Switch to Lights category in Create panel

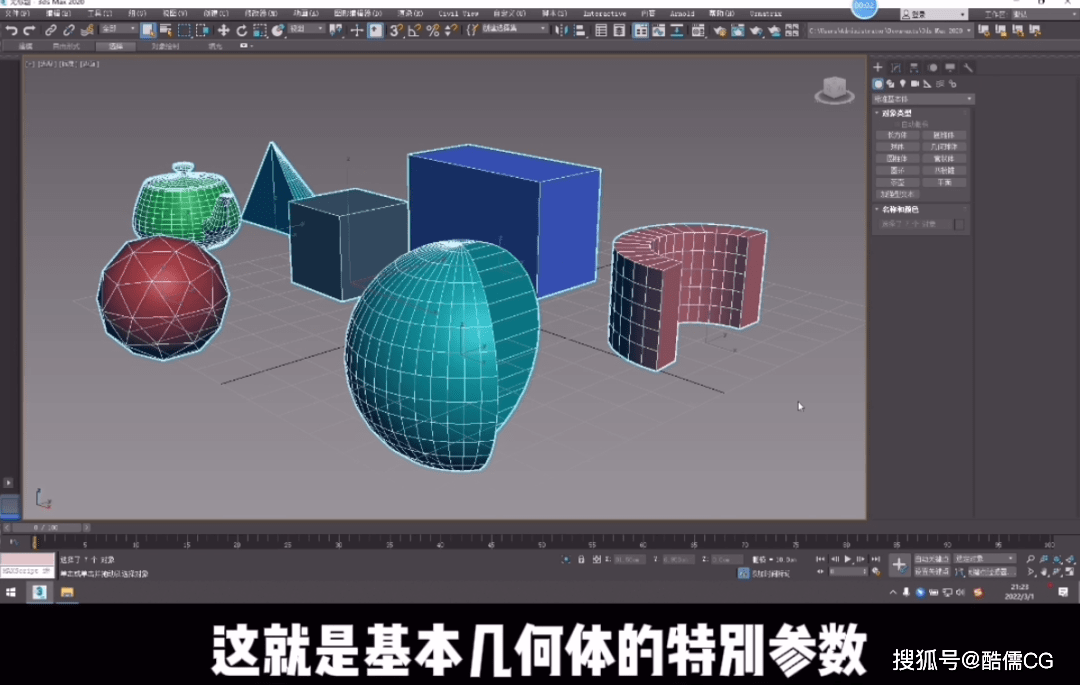(903, 84)
